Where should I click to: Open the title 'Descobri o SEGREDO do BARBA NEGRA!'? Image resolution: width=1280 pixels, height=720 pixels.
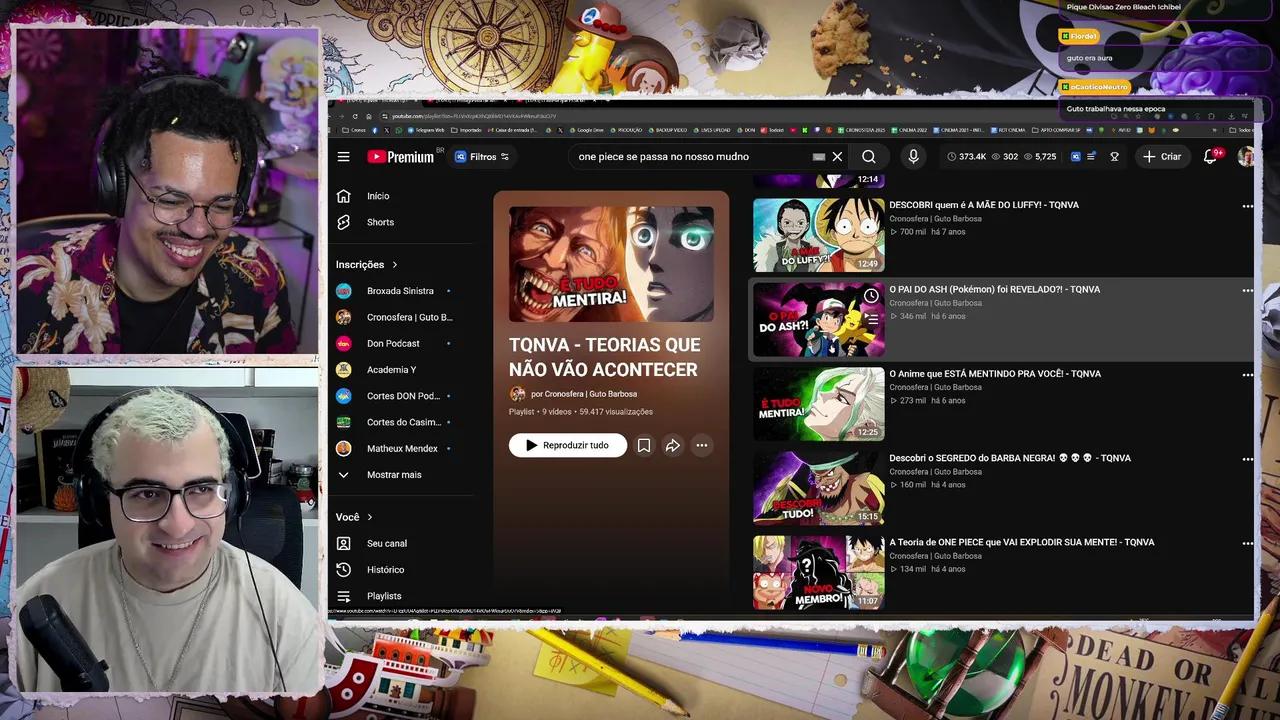point(1010,458)
